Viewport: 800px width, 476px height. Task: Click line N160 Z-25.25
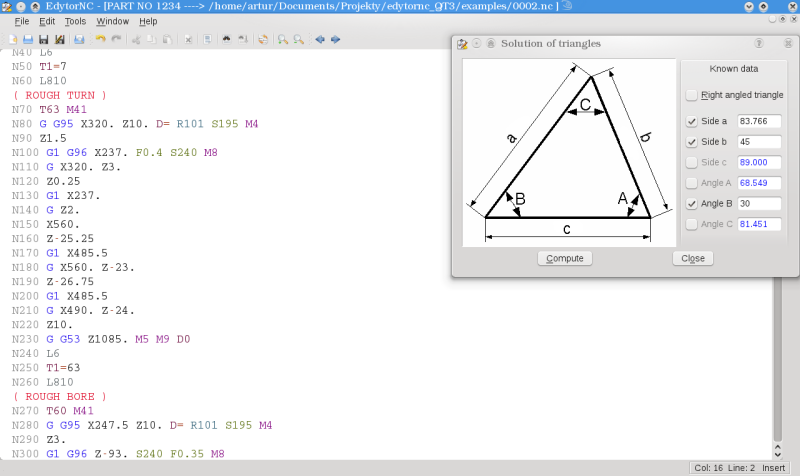point(53,239)
